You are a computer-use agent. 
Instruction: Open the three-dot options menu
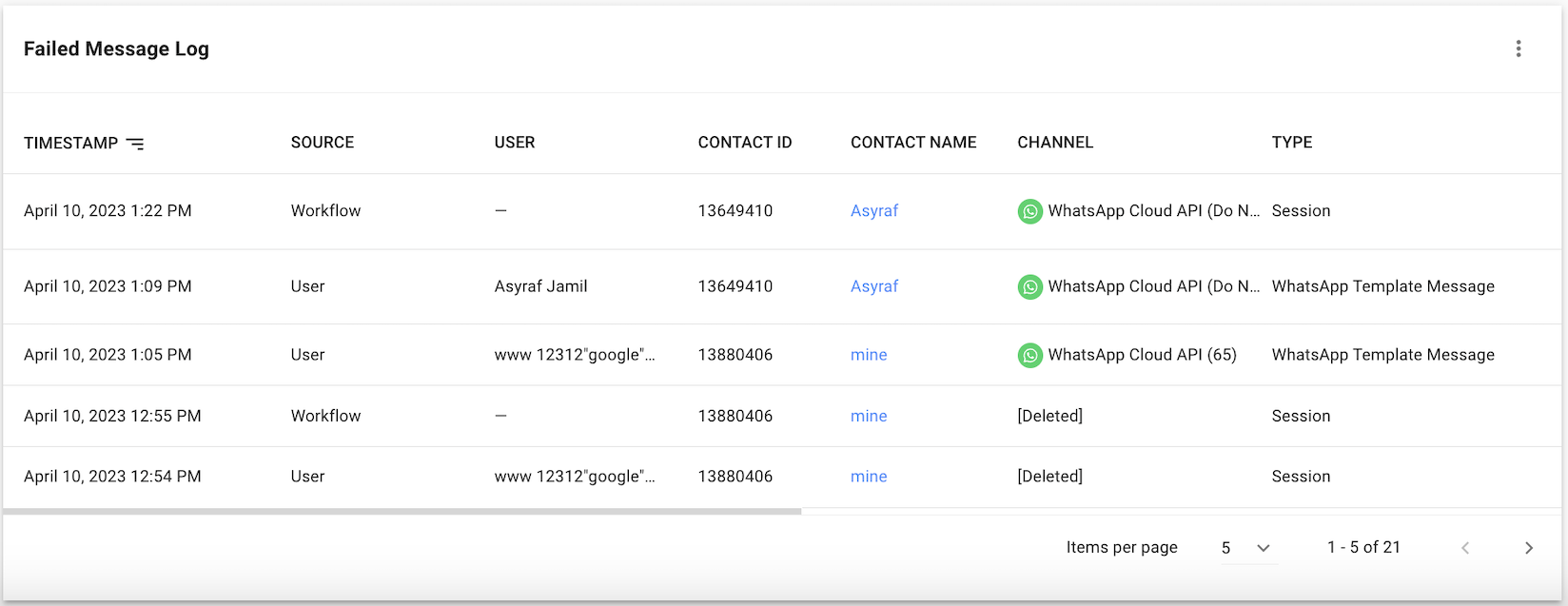(1518, 49)
